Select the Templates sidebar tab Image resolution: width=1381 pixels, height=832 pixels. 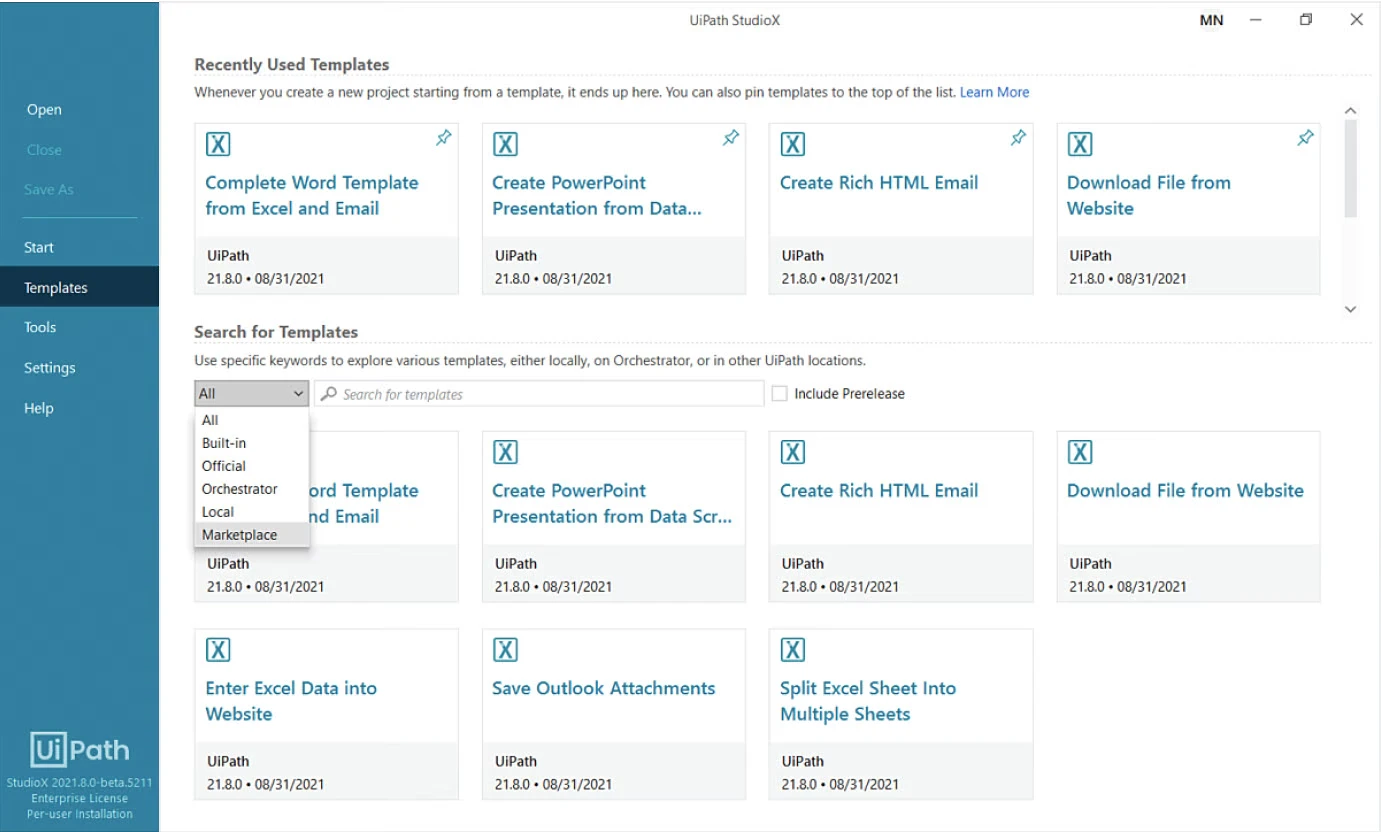(79, 287)
